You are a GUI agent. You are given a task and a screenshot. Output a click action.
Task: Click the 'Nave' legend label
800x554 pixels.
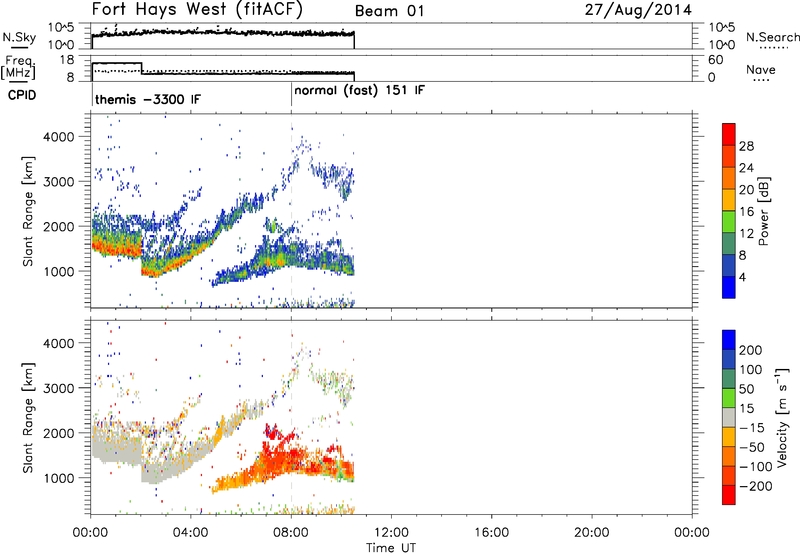761,69
